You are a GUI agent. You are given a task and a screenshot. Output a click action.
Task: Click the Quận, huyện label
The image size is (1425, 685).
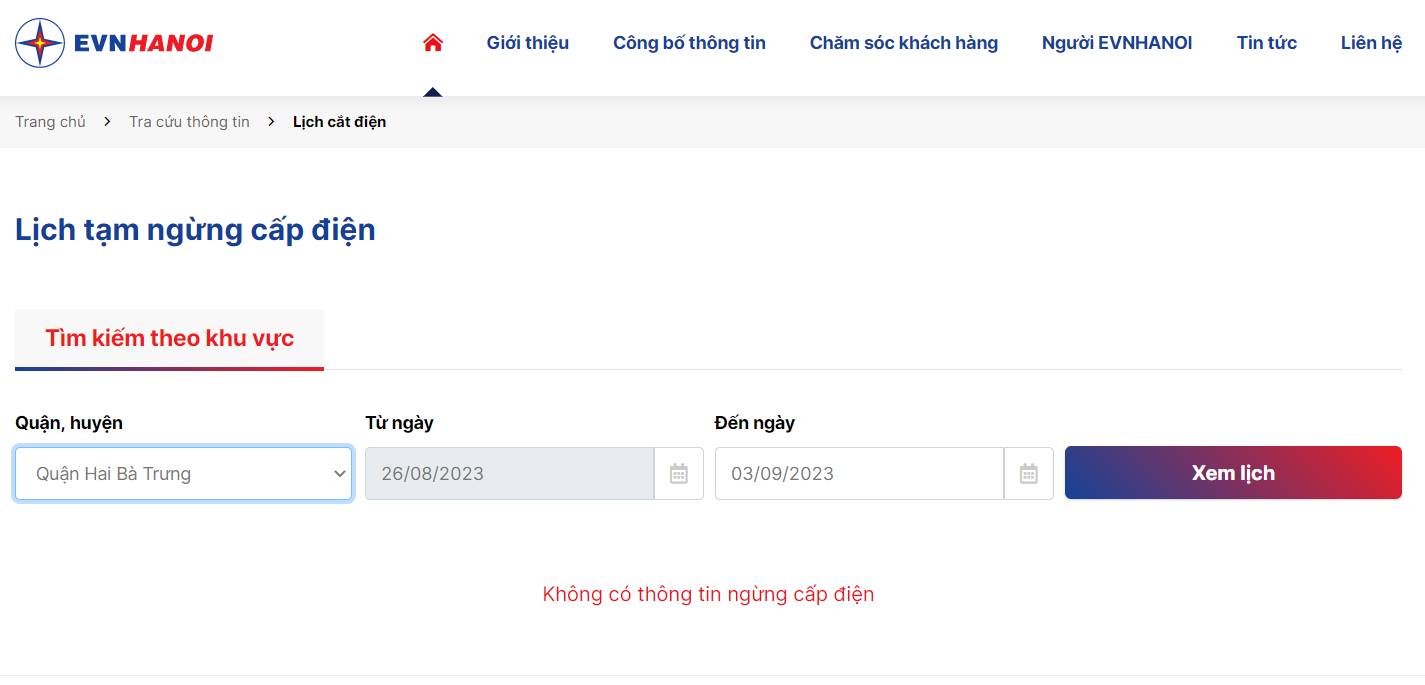69,423
